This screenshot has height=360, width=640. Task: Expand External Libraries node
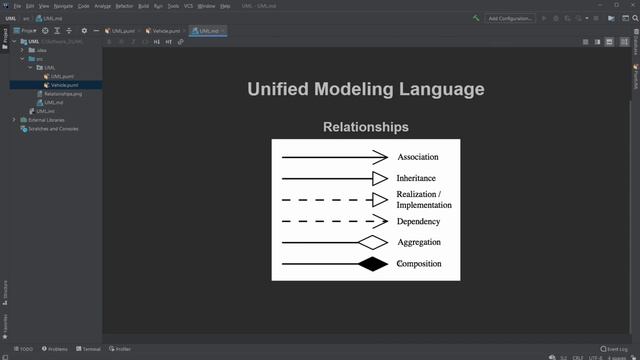click(x=14, y=120)
